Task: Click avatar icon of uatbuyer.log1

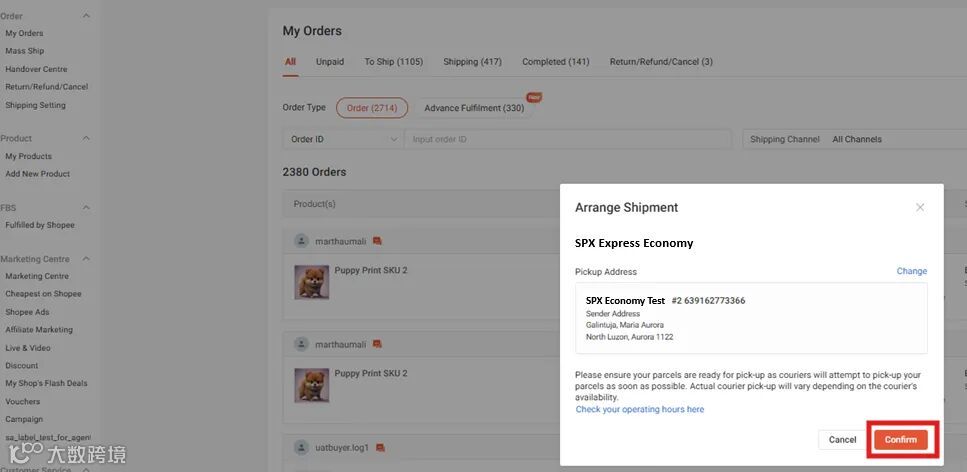Action: coord(301,447)
